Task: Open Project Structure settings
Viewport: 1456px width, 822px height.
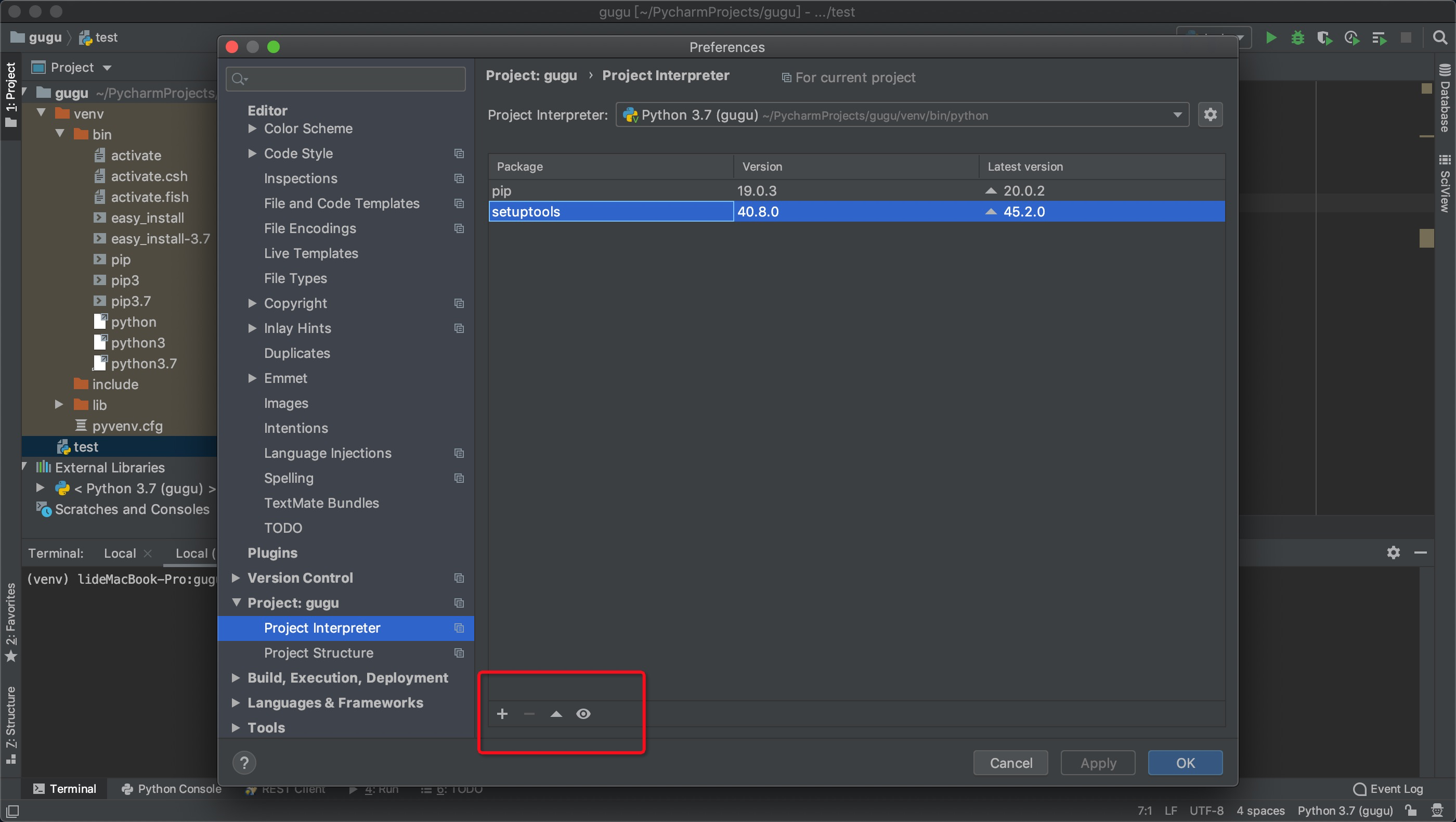Action: pyautogui.click(x=319, y=653)
